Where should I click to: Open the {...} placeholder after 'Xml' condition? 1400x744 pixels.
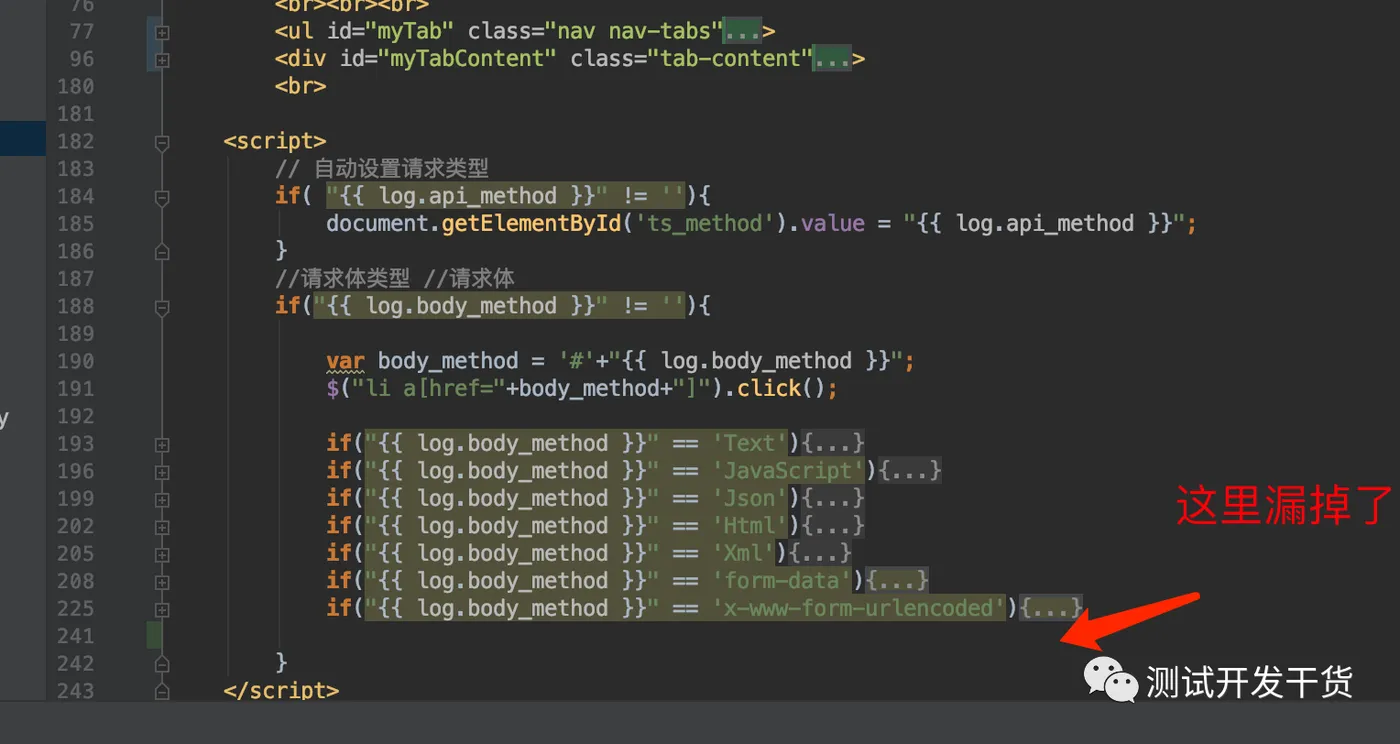click(x=821, y=553)
